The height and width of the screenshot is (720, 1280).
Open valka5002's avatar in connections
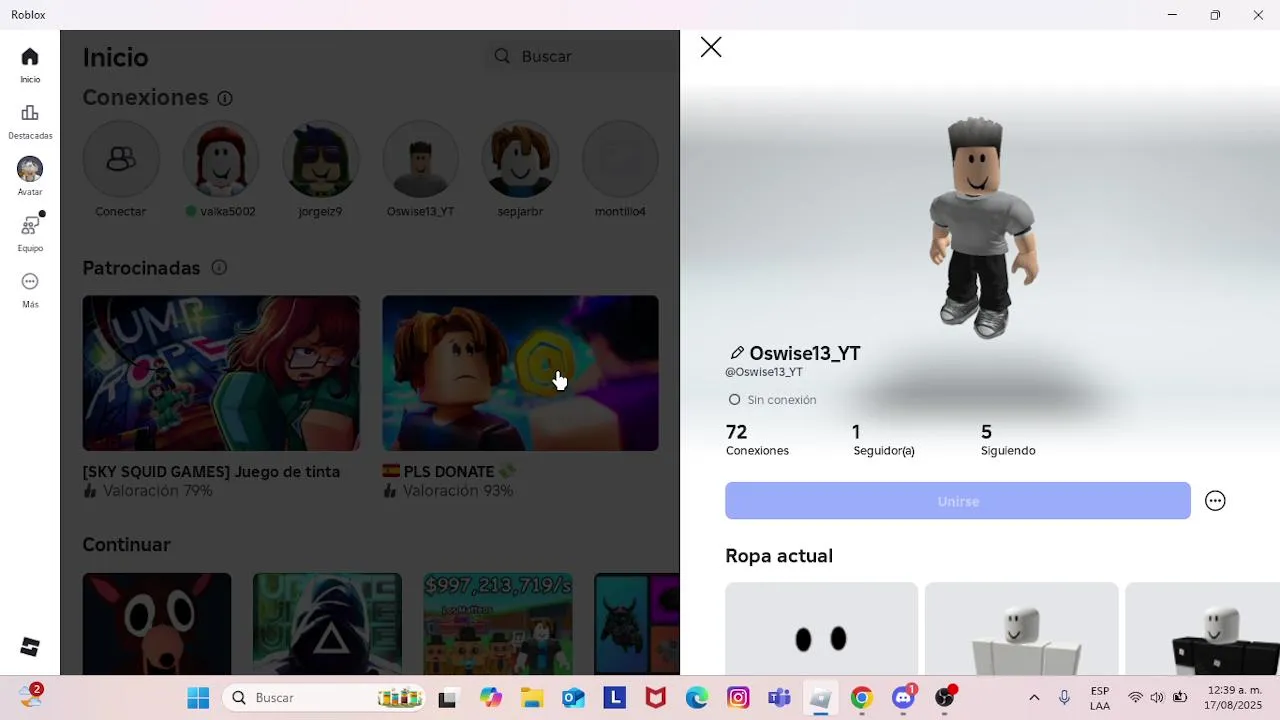point(221,159)
